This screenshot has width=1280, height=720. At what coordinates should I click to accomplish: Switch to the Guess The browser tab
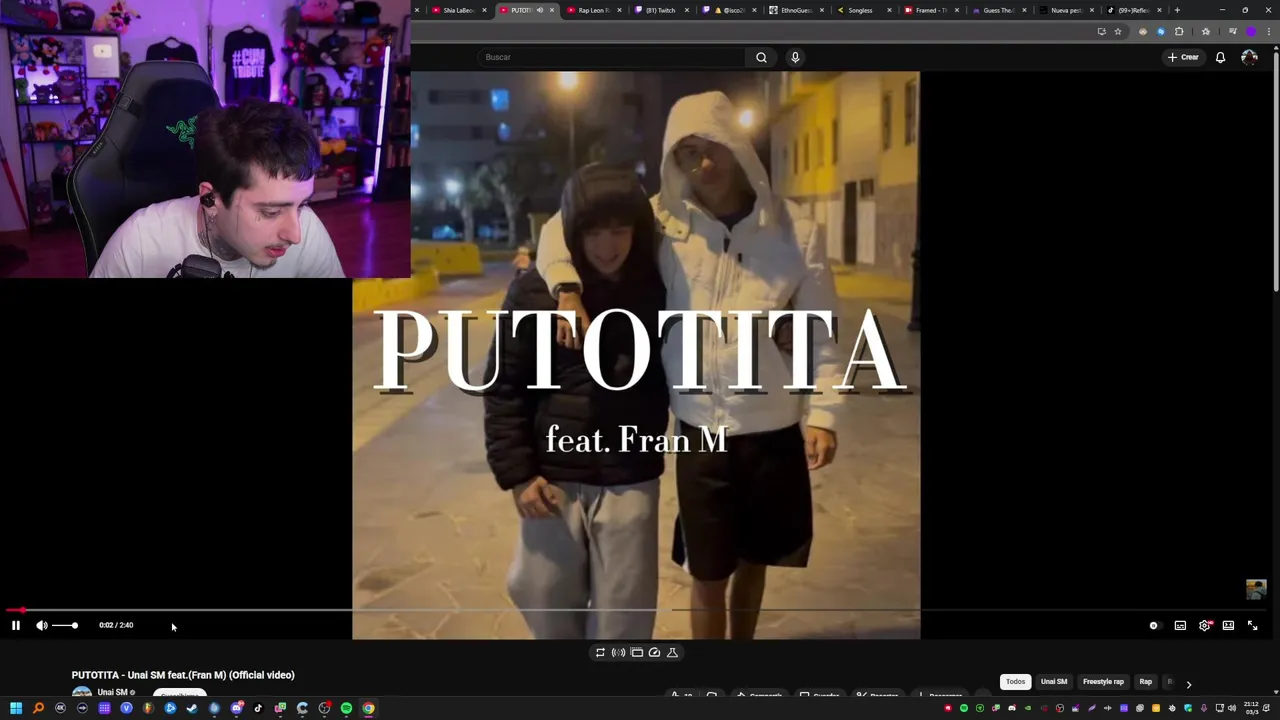tap(998, 10)
